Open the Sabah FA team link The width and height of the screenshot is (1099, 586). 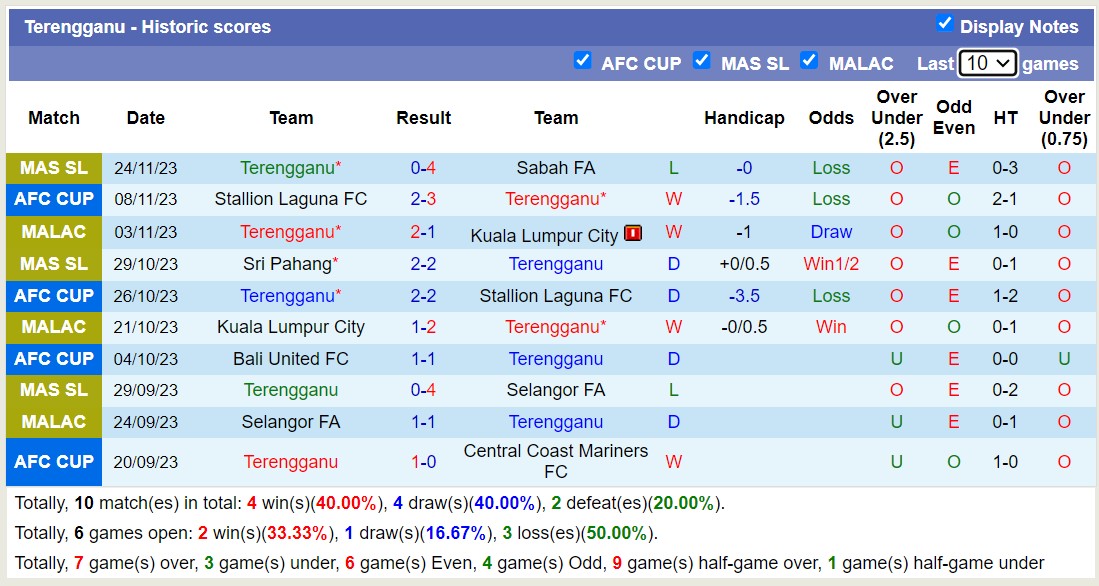coord(555,168)
